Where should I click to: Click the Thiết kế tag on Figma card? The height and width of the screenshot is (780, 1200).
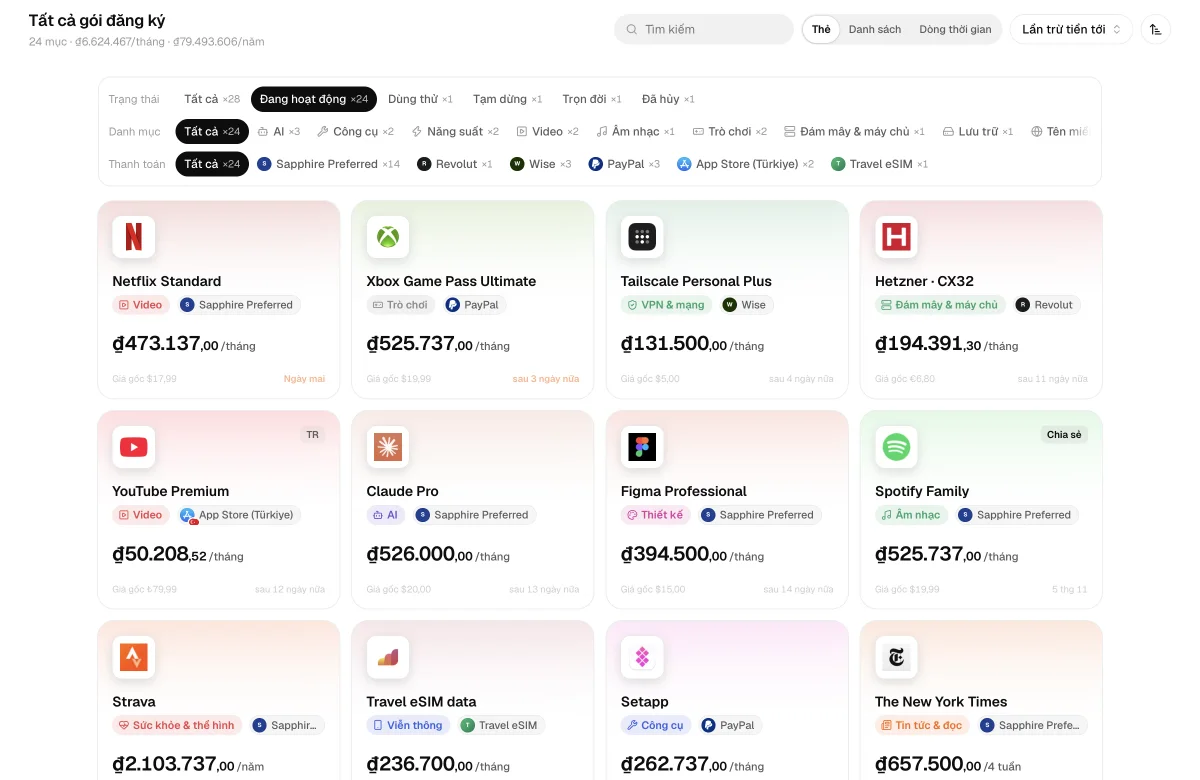pyautogui.click(x=656, y=515)
